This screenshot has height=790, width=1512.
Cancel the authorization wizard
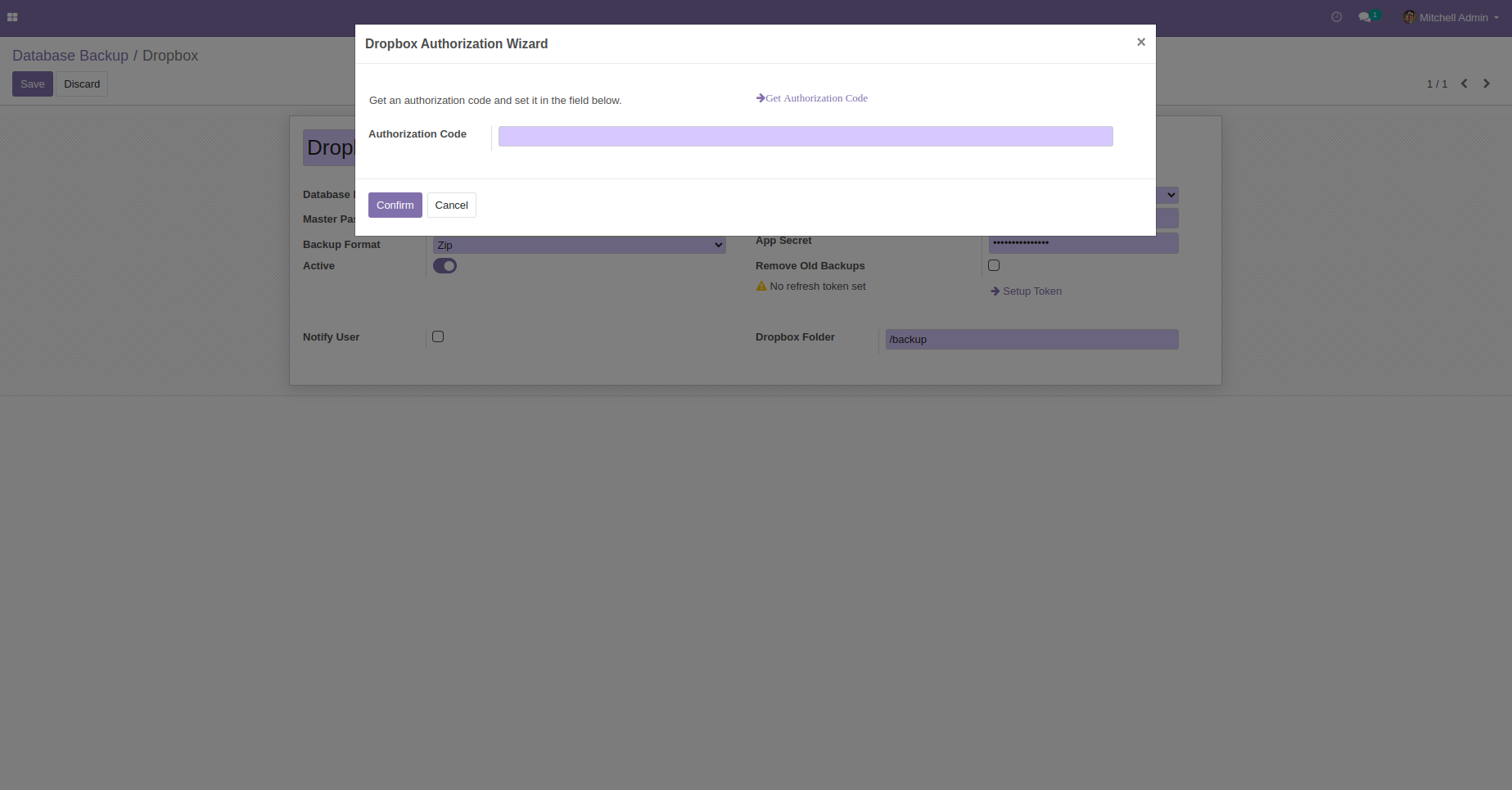pyautogui.click(x=451, y=205)
